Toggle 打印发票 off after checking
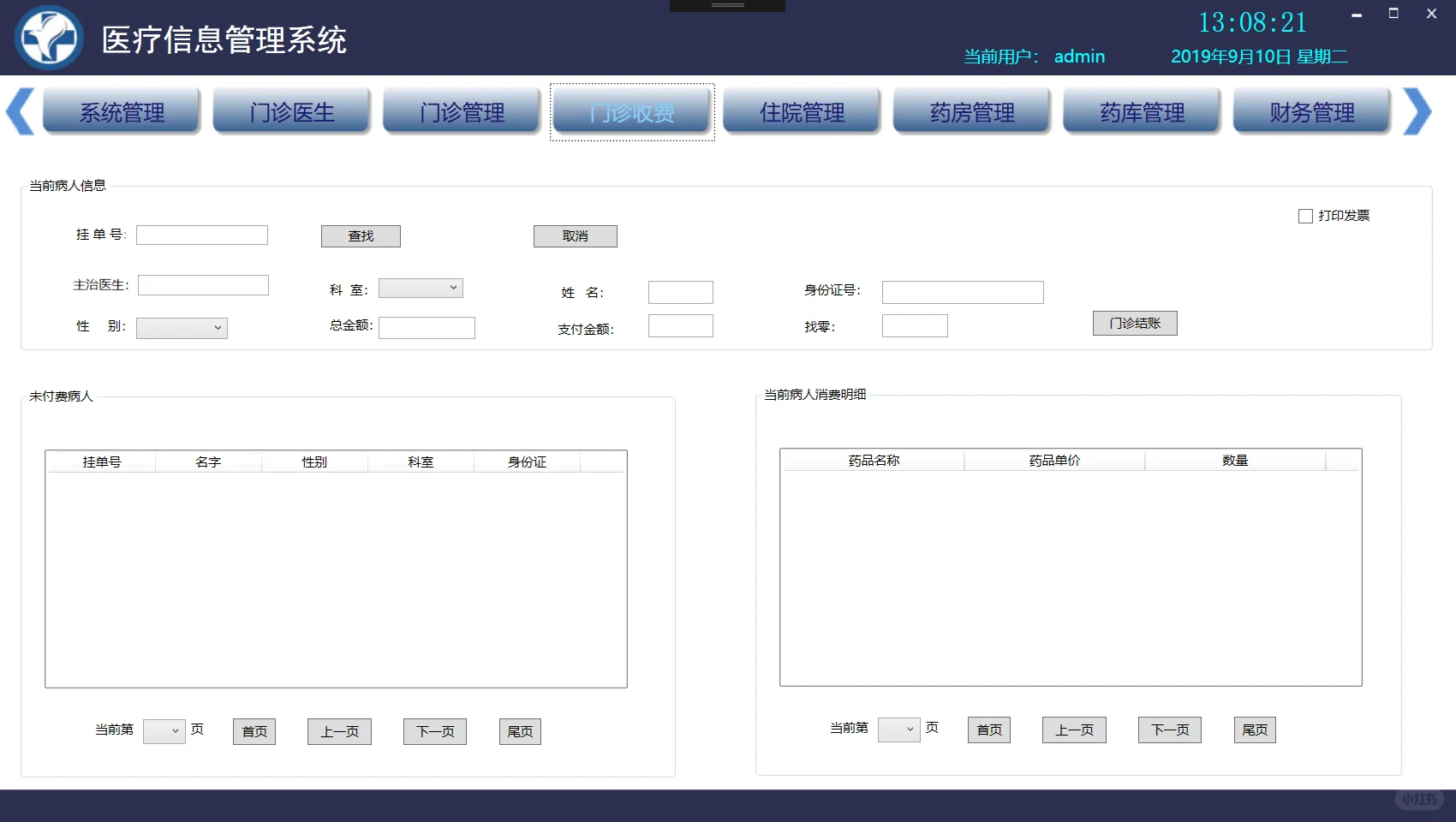This screenshot has width=1456, height=822. 1306,215
